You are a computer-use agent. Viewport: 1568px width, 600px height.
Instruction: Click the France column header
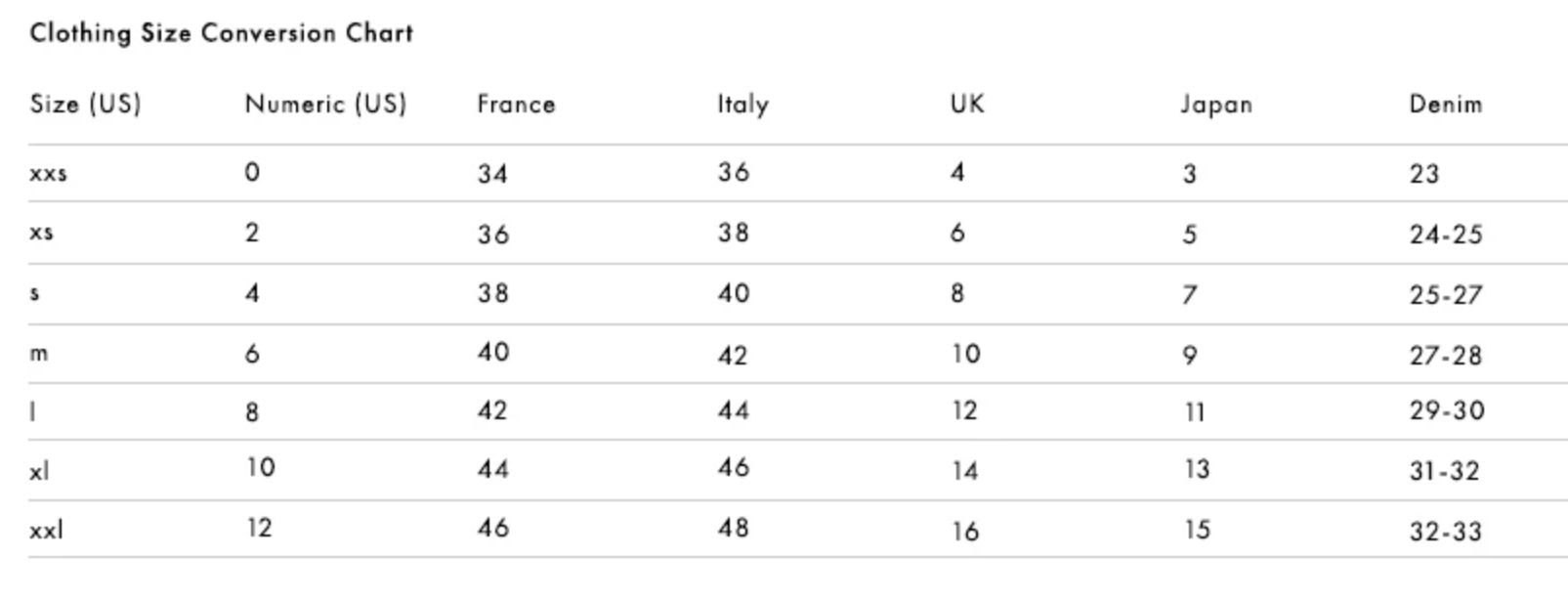click(x=516, y=105)
